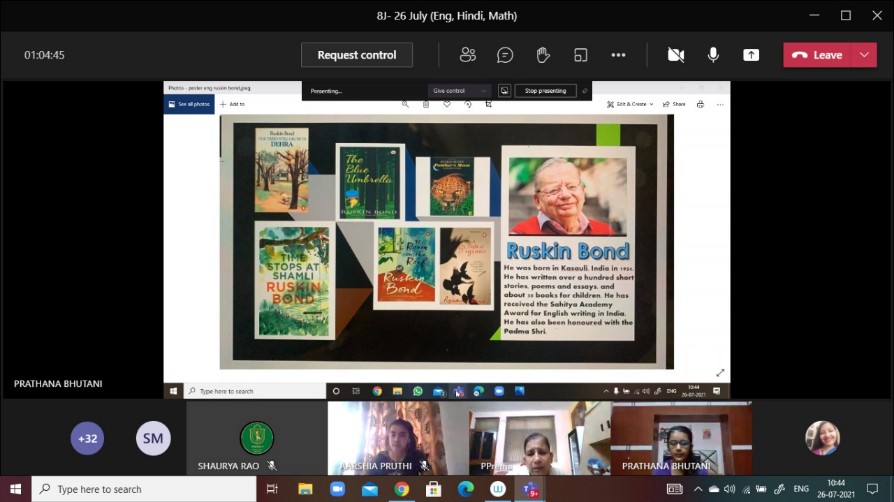Click See all photos in Photos app

tap(189, 104)
